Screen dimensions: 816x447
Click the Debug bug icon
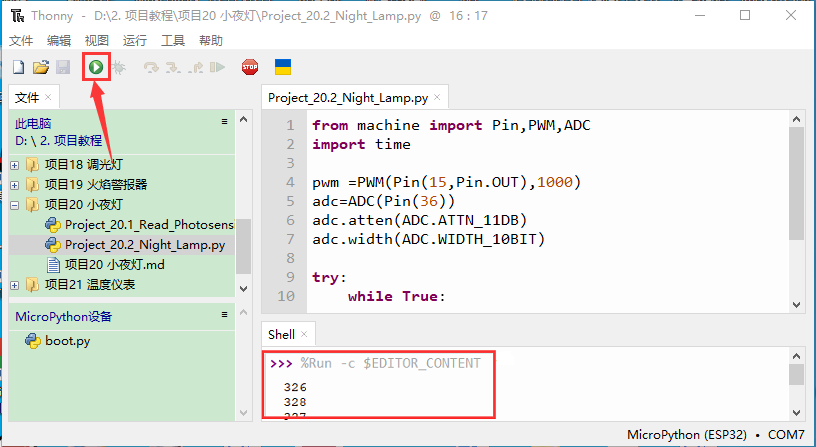click(x=119, y=68)
